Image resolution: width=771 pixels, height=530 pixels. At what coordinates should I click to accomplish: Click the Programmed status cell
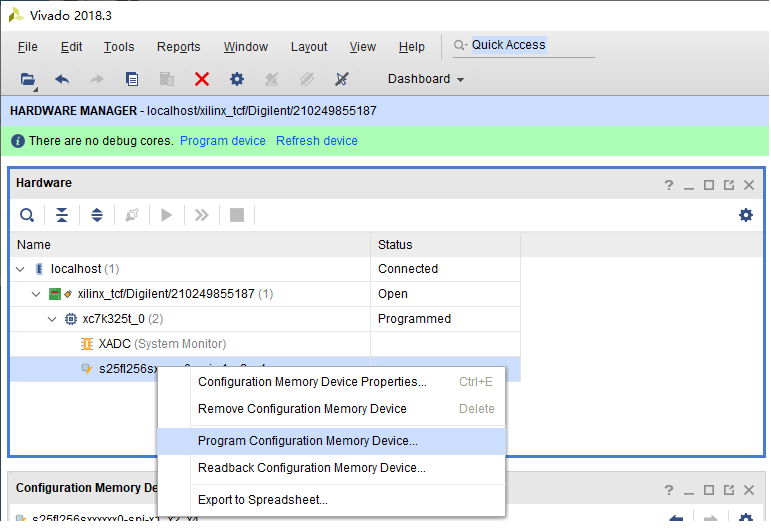click(445, 320)
